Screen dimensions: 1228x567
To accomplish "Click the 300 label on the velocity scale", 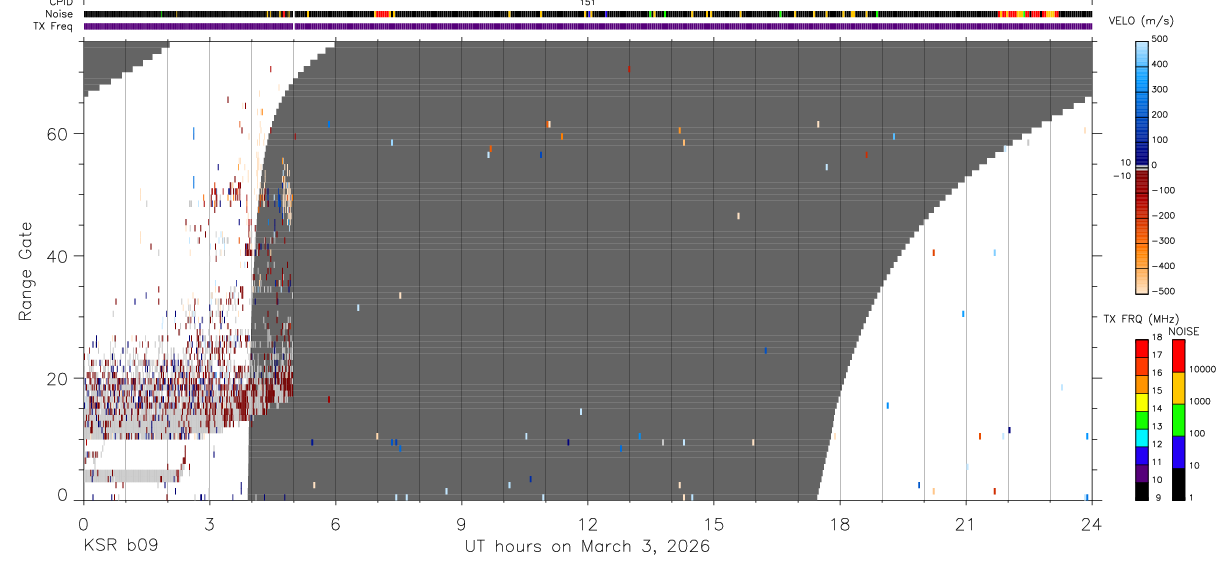I will pyautogui.click(x=1162, y=90).
